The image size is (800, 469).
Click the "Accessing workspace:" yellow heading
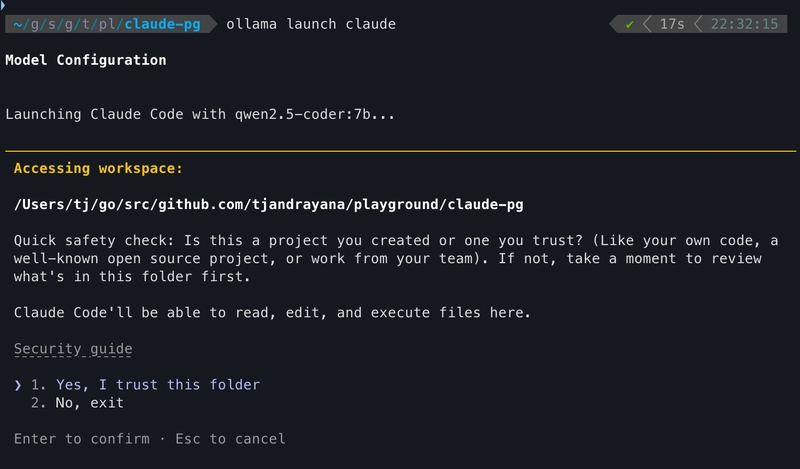(98, 169)
